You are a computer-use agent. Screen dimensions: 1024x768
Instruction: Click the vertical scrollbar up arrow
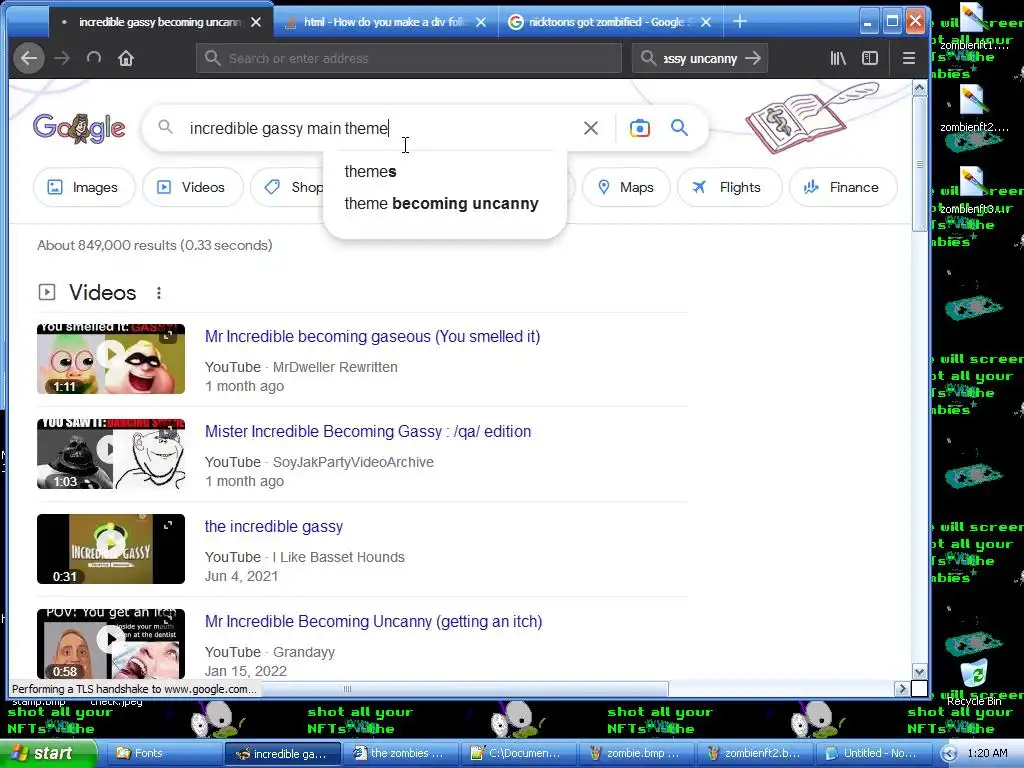click(920, 88)
